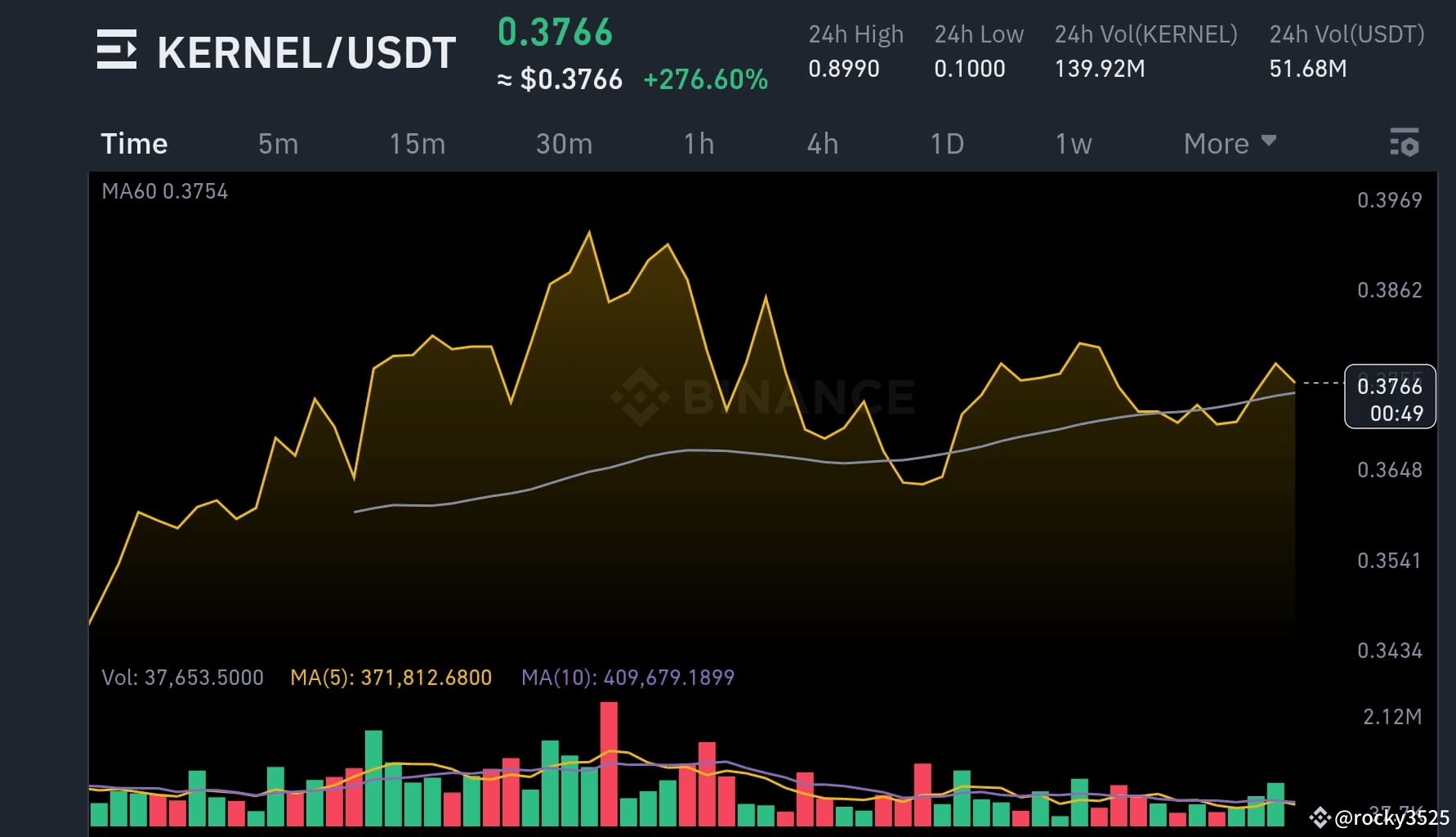
Task: Switch to the 5m interval
Action: click(x=277, y=143)
